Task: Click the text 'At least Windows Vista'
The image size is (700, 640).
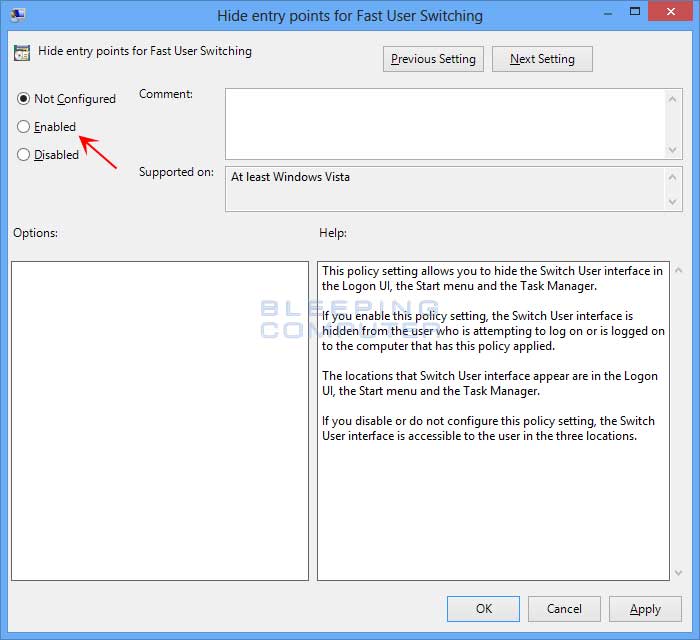Action: coord(291,177)
